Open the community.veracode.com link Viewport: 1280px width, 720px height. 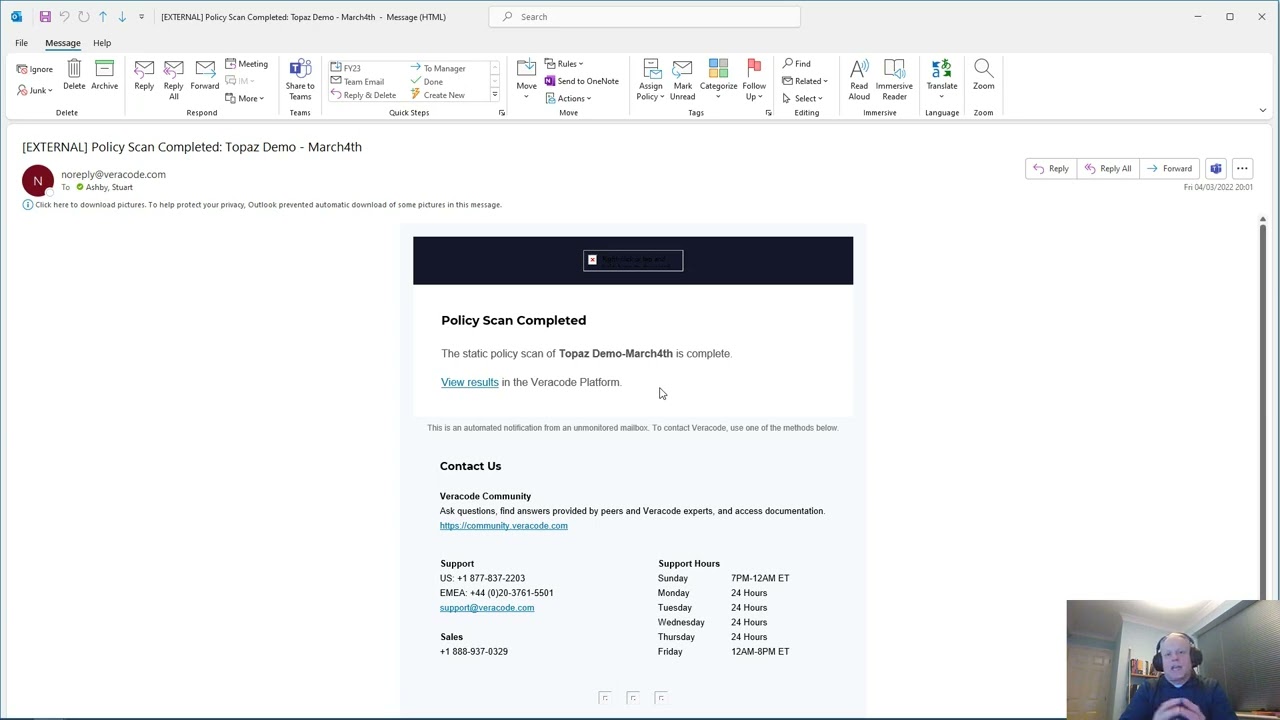(x=503, y=526)
